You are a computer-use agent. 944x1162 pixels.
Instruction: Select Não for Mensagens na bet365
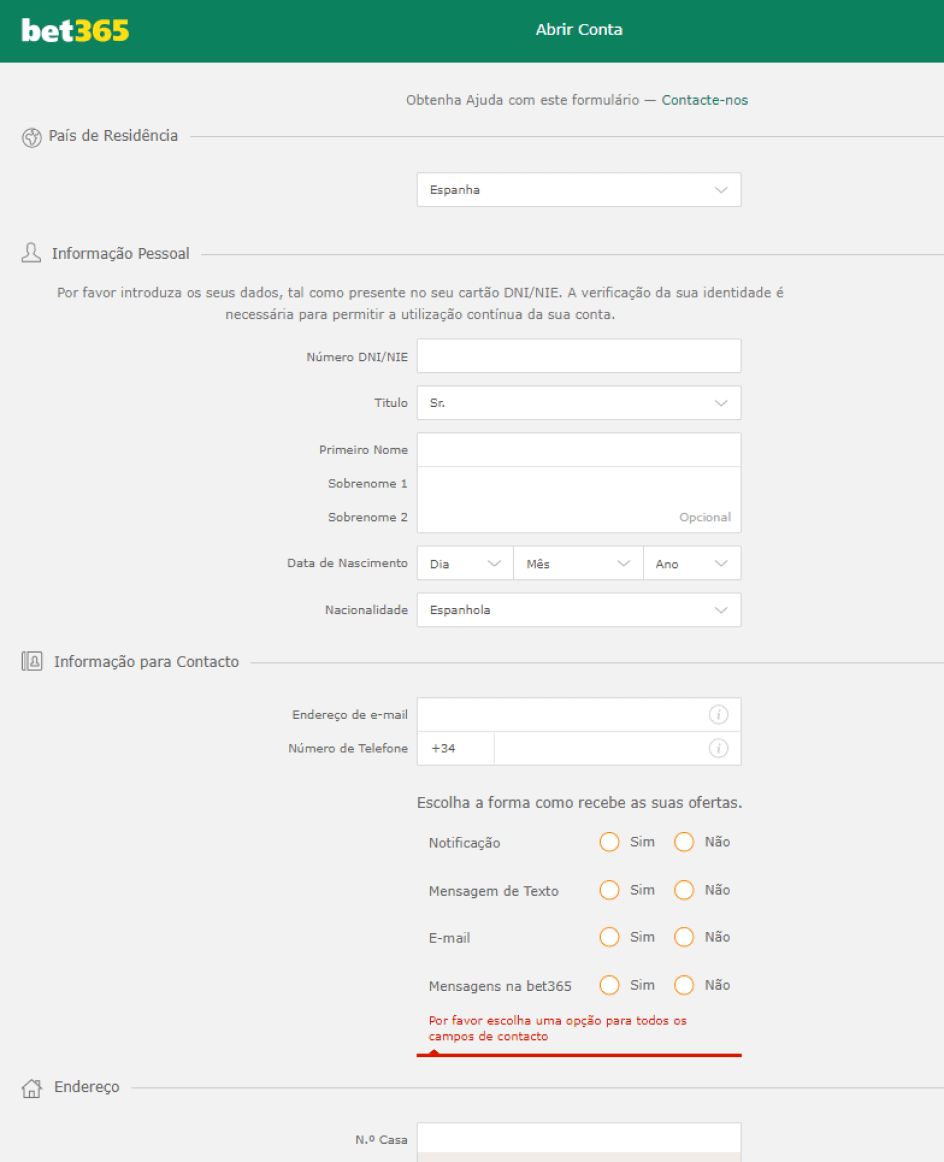pos(684,985)
